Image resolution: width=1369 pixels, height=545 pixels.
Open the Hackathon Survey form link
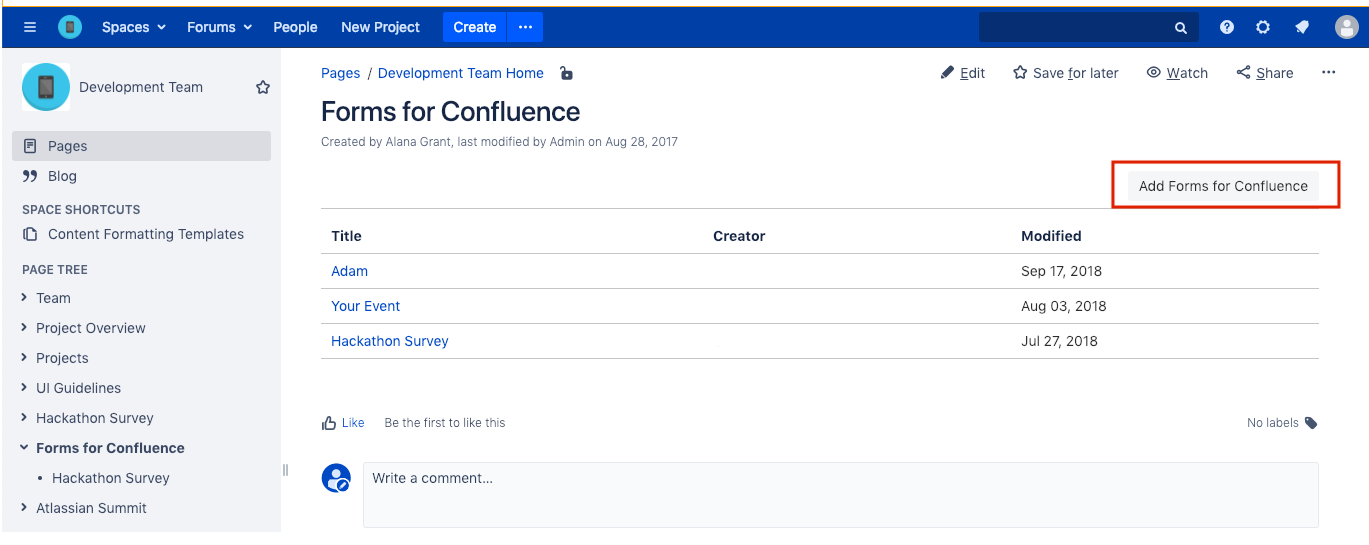coord(390,341)
